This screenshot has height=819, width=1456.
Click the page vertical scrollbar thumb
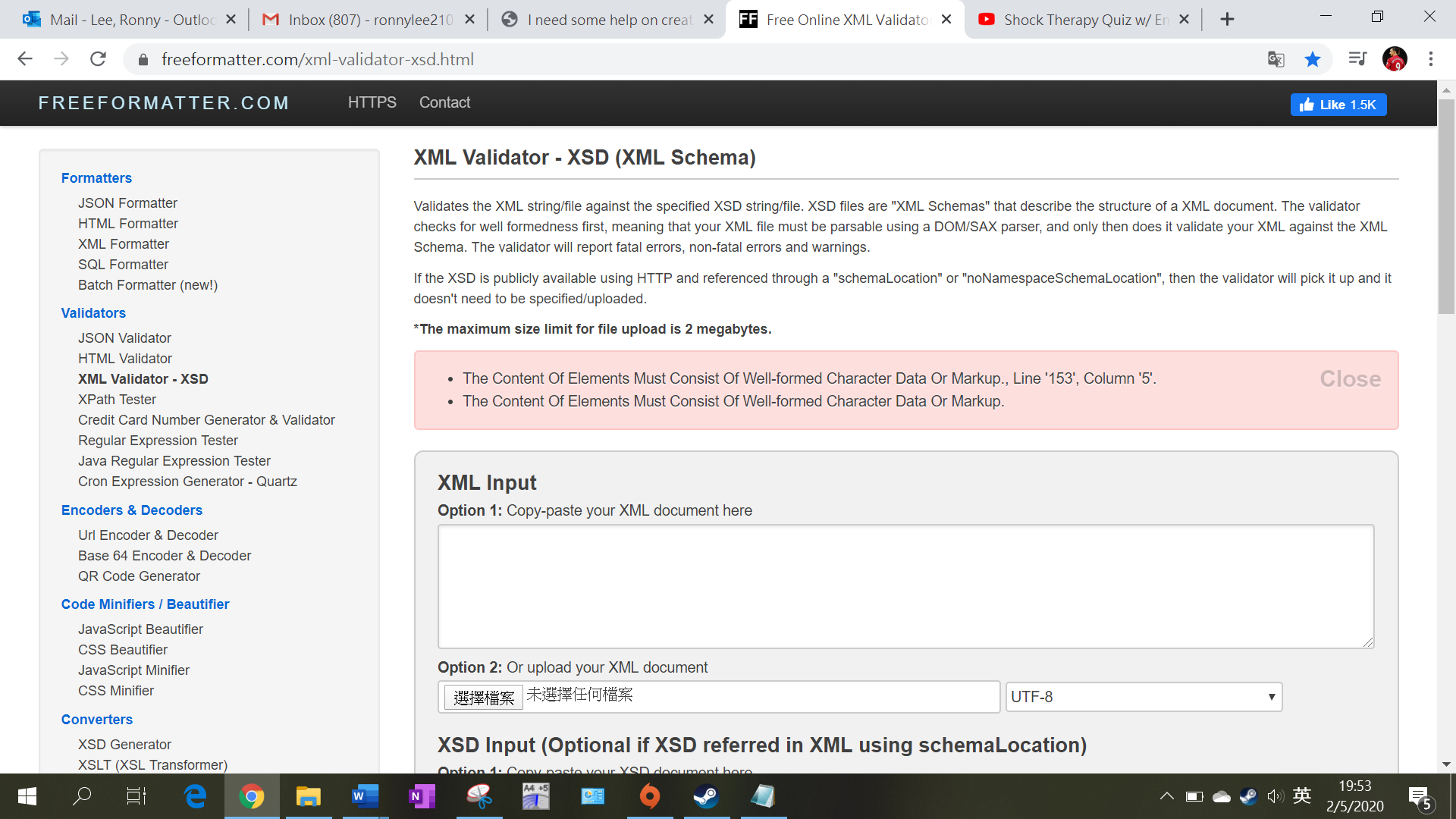[1446, 205]
